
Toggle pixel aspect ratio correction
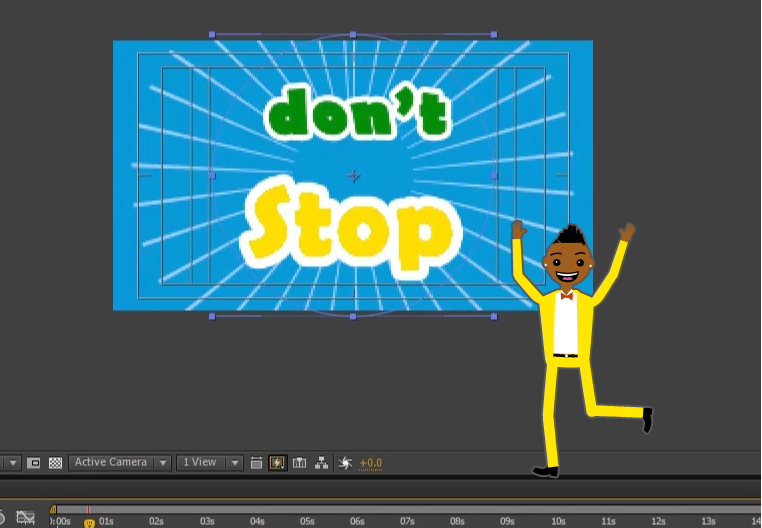tap(256, 463)
